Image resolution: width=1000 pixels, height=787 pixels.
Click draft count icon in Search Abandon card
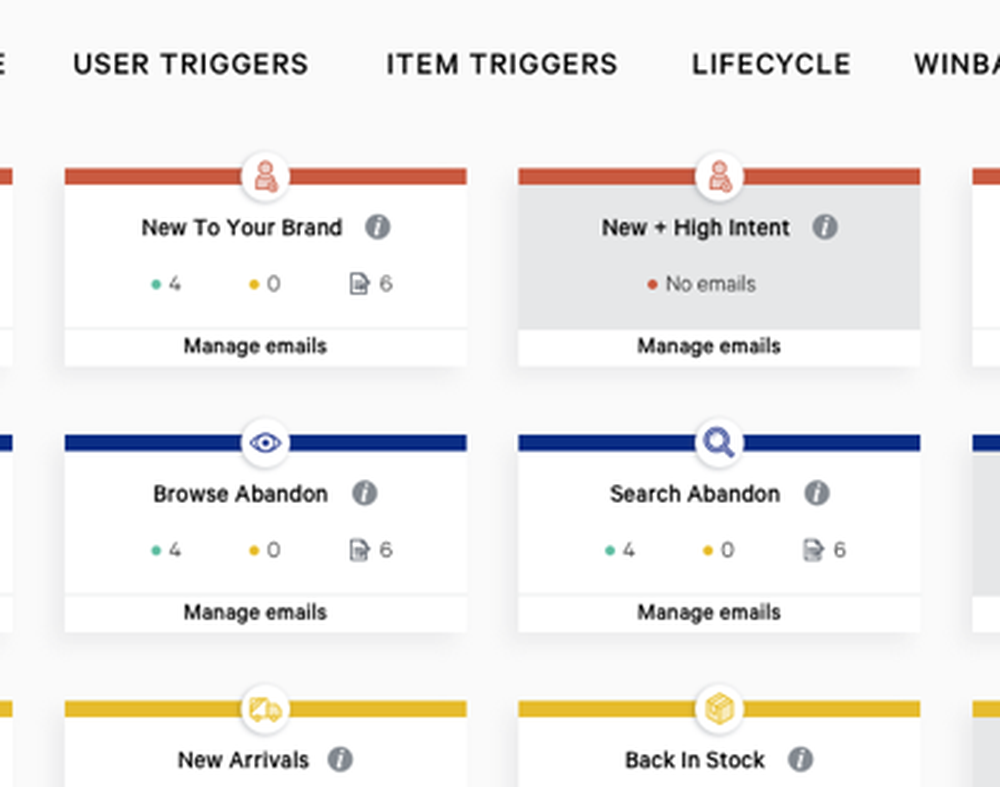(x=812, y=550)
